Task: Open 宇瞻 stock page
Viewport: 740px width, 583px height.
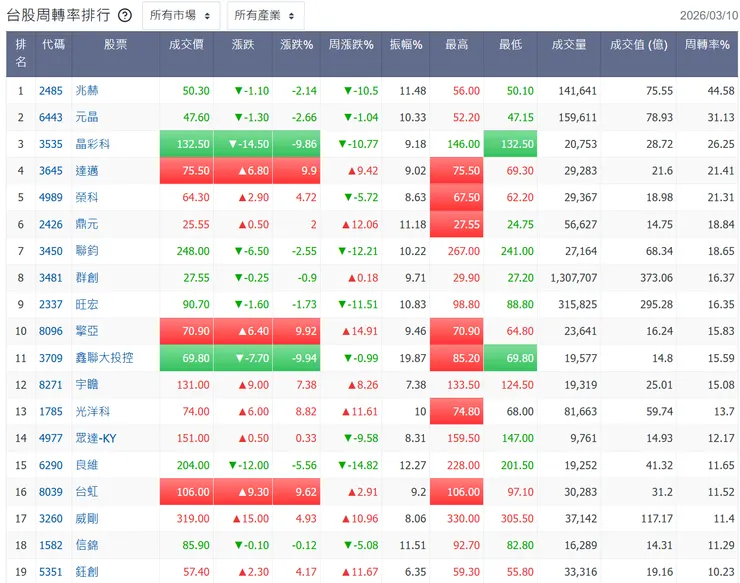Action: tap(87, 385)
